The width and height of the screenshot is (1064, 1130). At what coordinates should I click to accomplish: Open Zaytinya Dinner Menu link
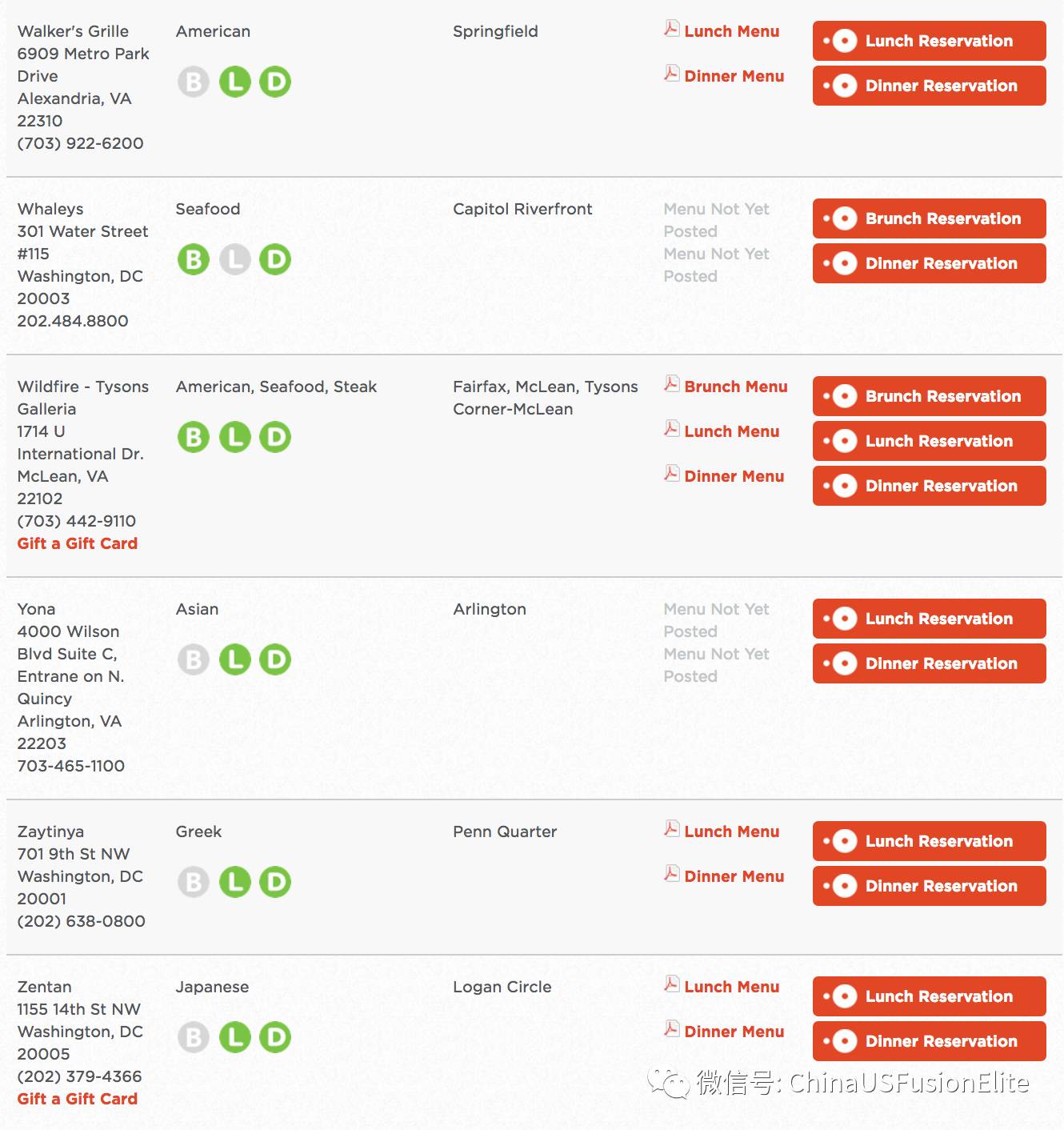[x=734, y=876]
